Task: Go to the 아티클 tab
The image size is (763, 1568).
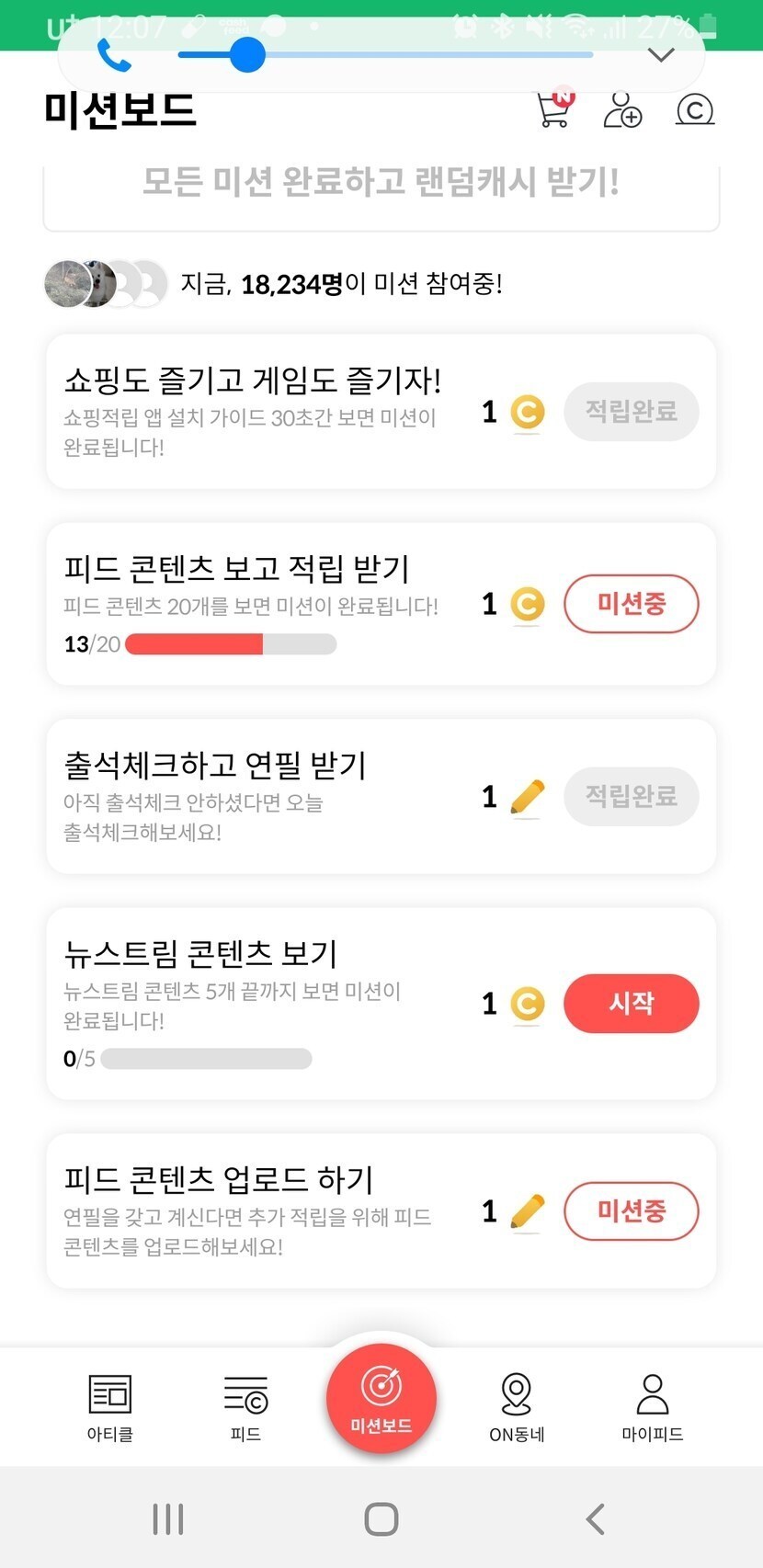Action: [x=110, y=1407]
